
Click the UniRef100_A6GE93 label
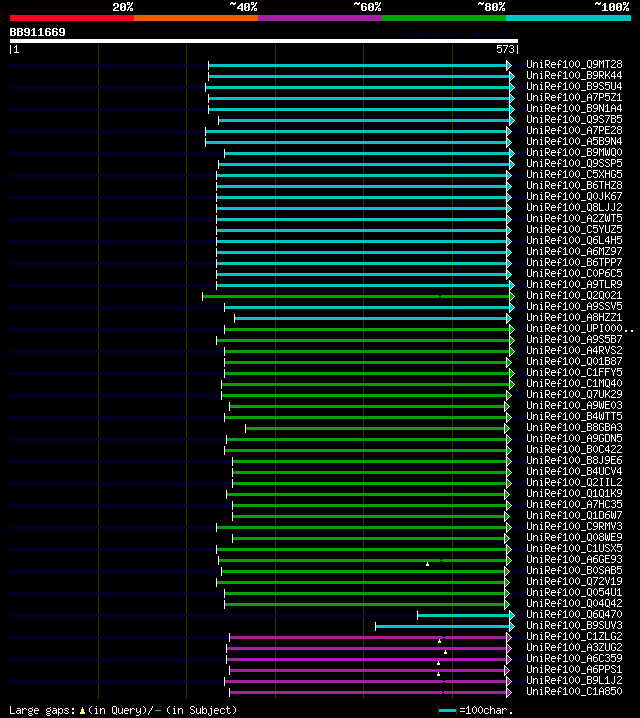click(574, 559)
